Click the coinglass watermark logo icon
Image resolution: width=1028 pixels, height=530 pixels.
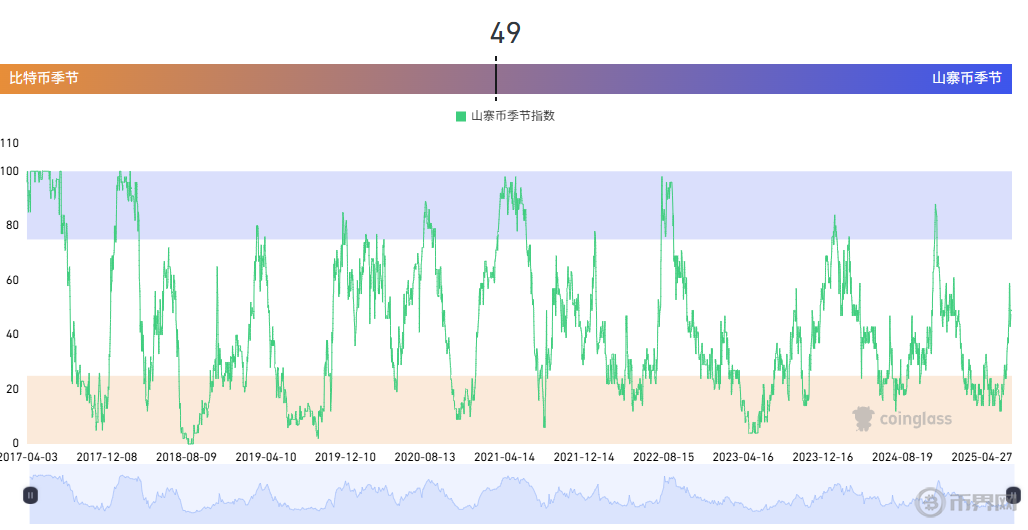pos(863,418)
